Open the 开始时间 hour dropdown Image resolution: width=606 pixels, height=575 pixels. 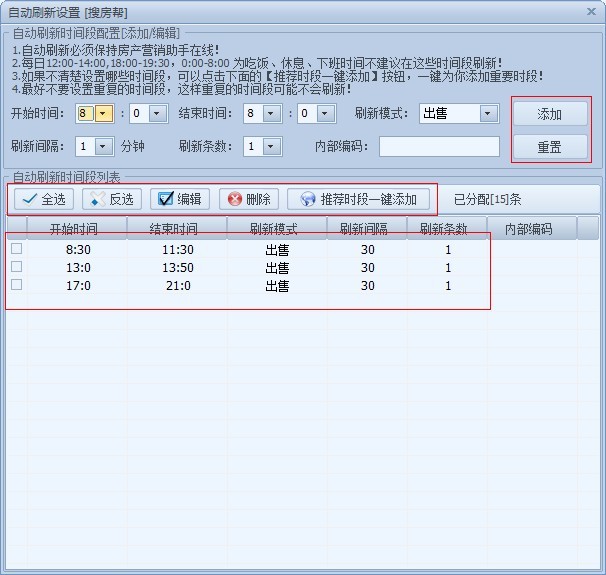(103, 114)
